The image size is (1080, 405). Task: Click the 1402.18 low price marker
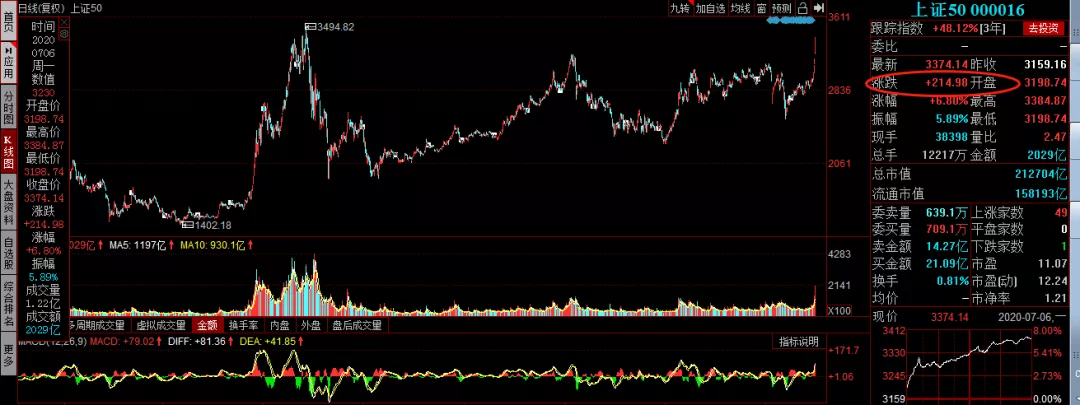click(x=207, y=225)
